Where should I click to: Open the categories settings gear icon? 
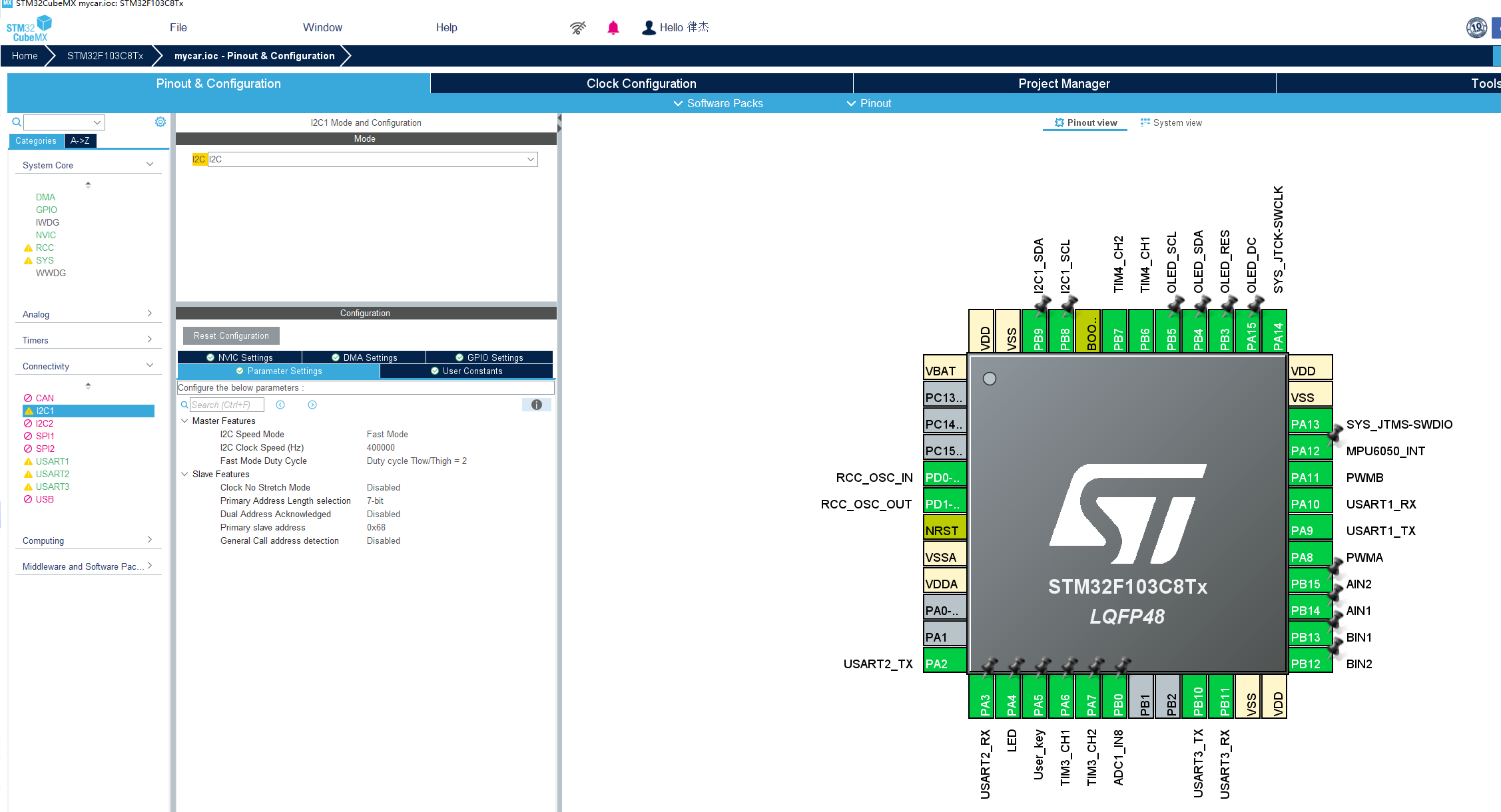[x=160, y=122]
